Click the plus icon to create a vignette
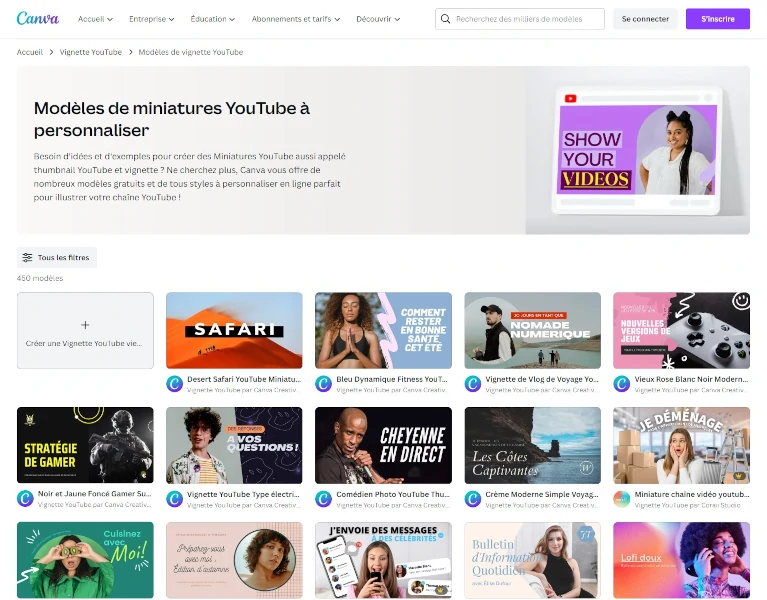This screenshot has width=767, height=600. click(x=85, y=325)
